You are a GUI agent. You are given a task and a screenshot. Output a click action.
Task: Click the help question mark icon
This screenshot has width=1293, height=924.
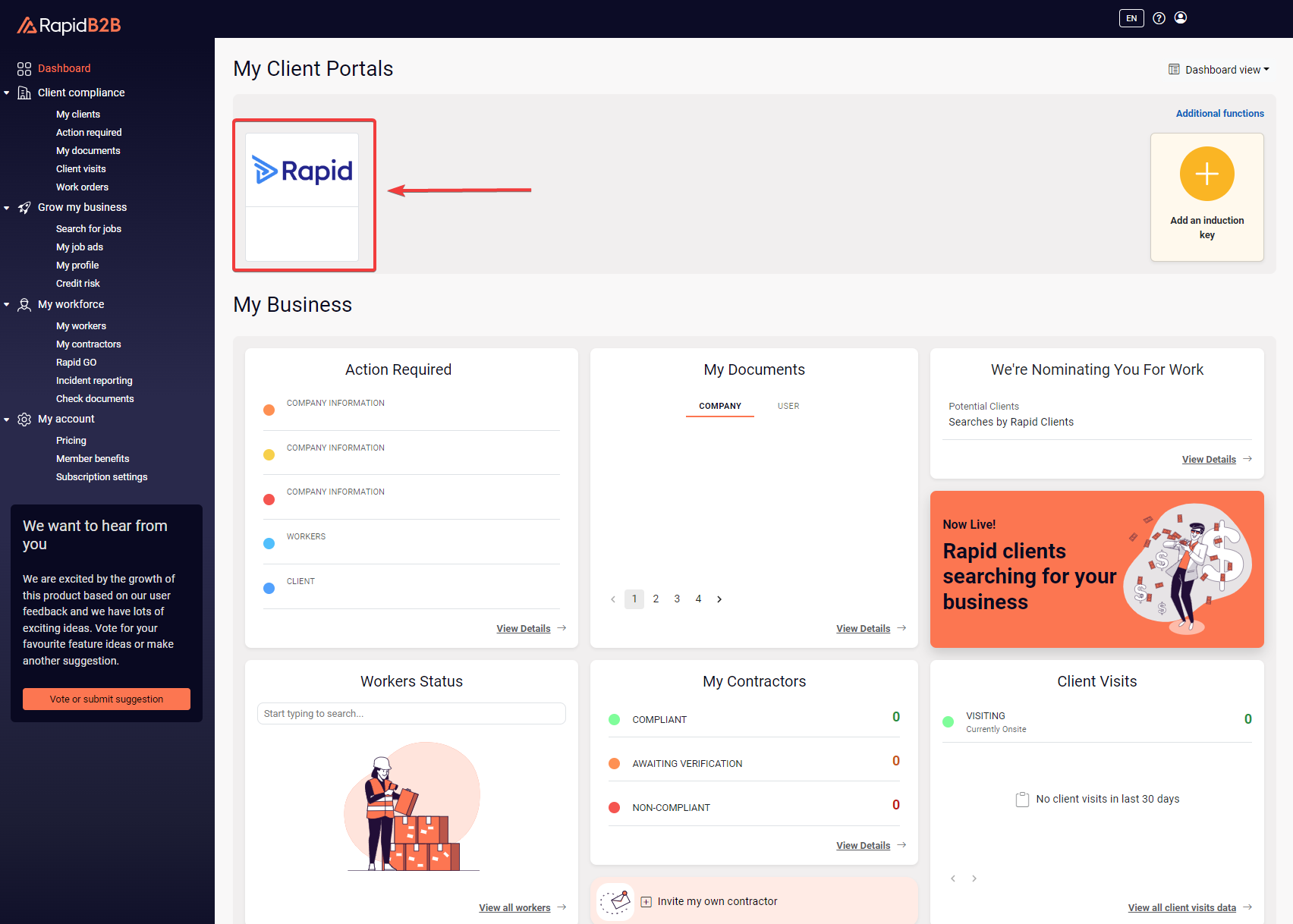click(x=1159, y=18)
